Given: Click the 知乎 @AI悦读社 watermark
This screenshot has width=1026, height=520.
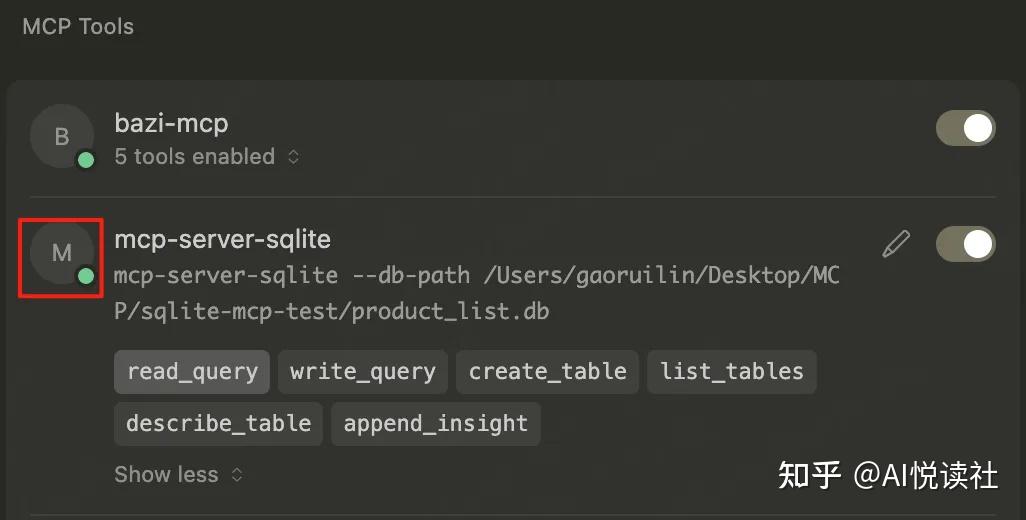Looking at the screenshot, I should click(888, 475).
